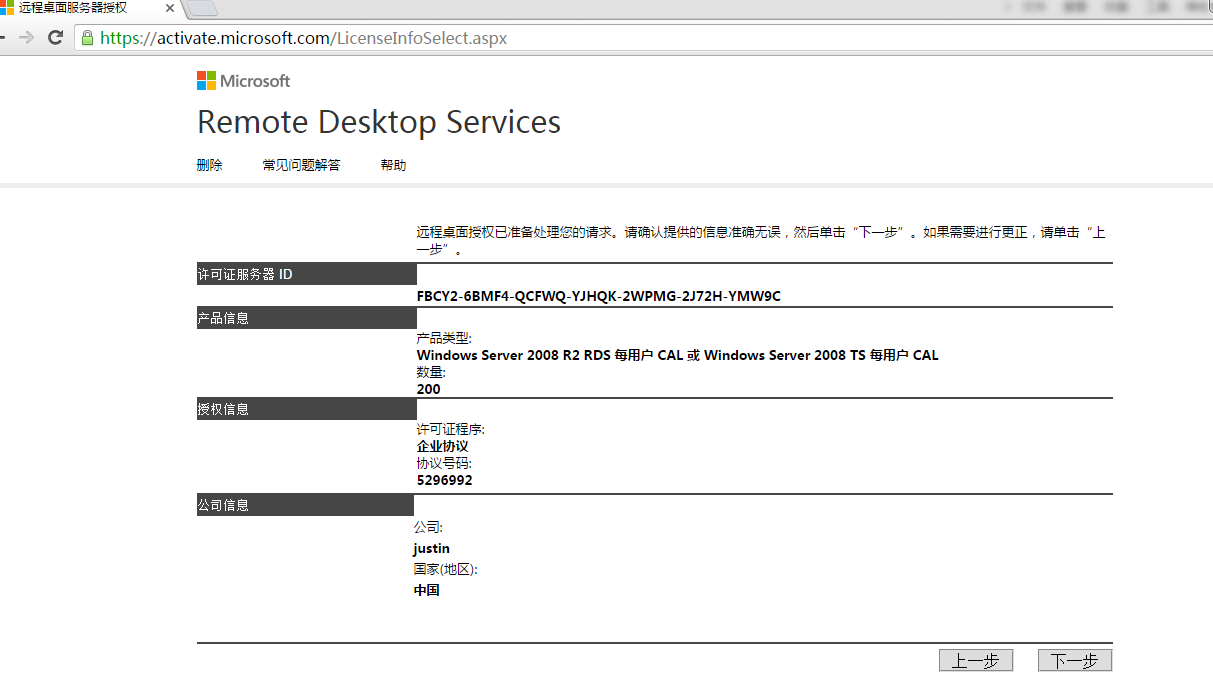Screen dimensions: 1213x680
Task: Click the agreement number 5296992
Action: tap(445, 480)
